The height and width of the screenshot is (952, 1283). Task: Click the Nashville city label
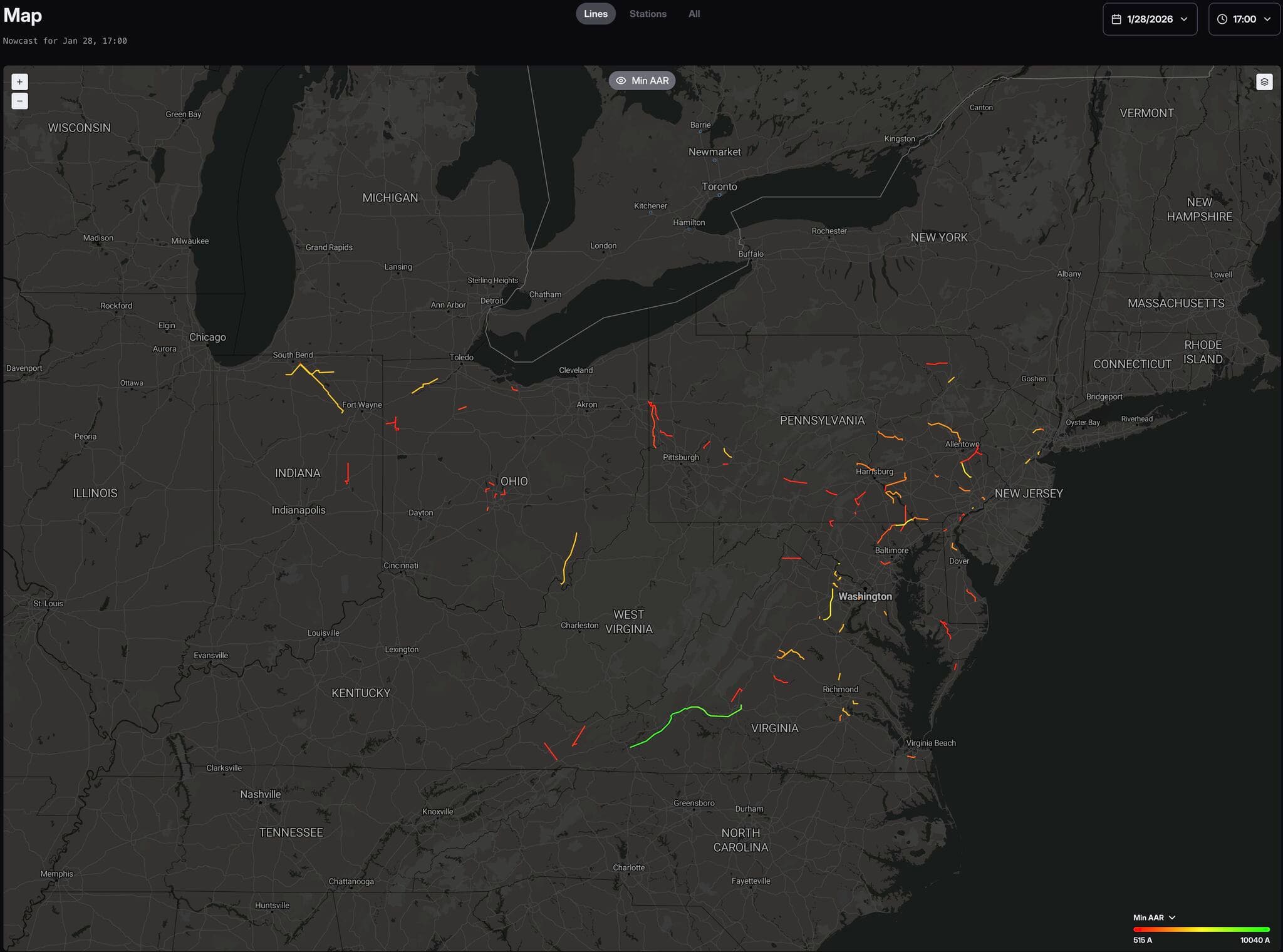click(x=261, y=794)
